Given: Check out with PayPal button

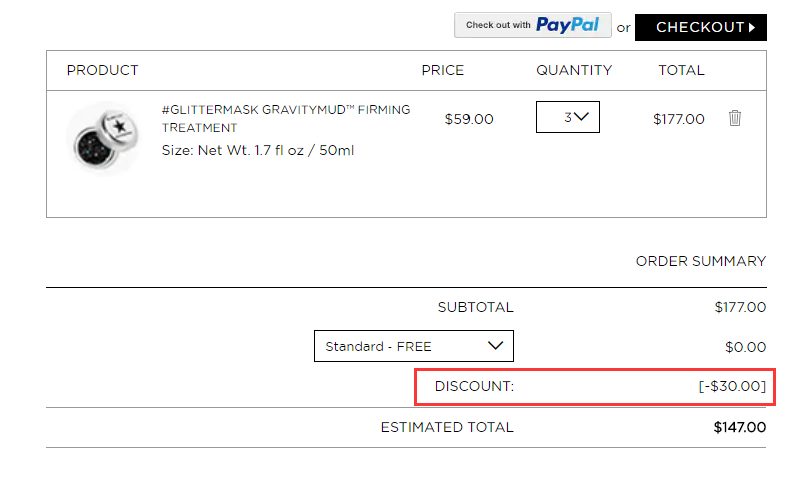Looking at the screenshot, I should (x=533, y=25).
